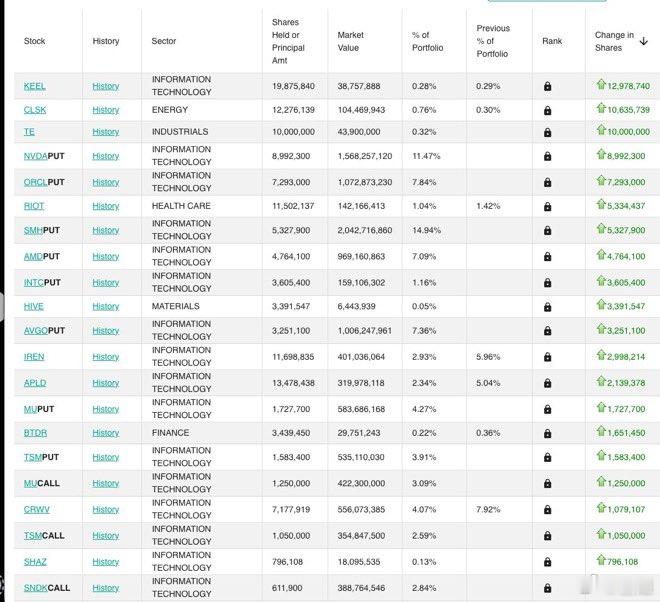
Task: Open History link for TSM CALL
Action: point(106,535)
